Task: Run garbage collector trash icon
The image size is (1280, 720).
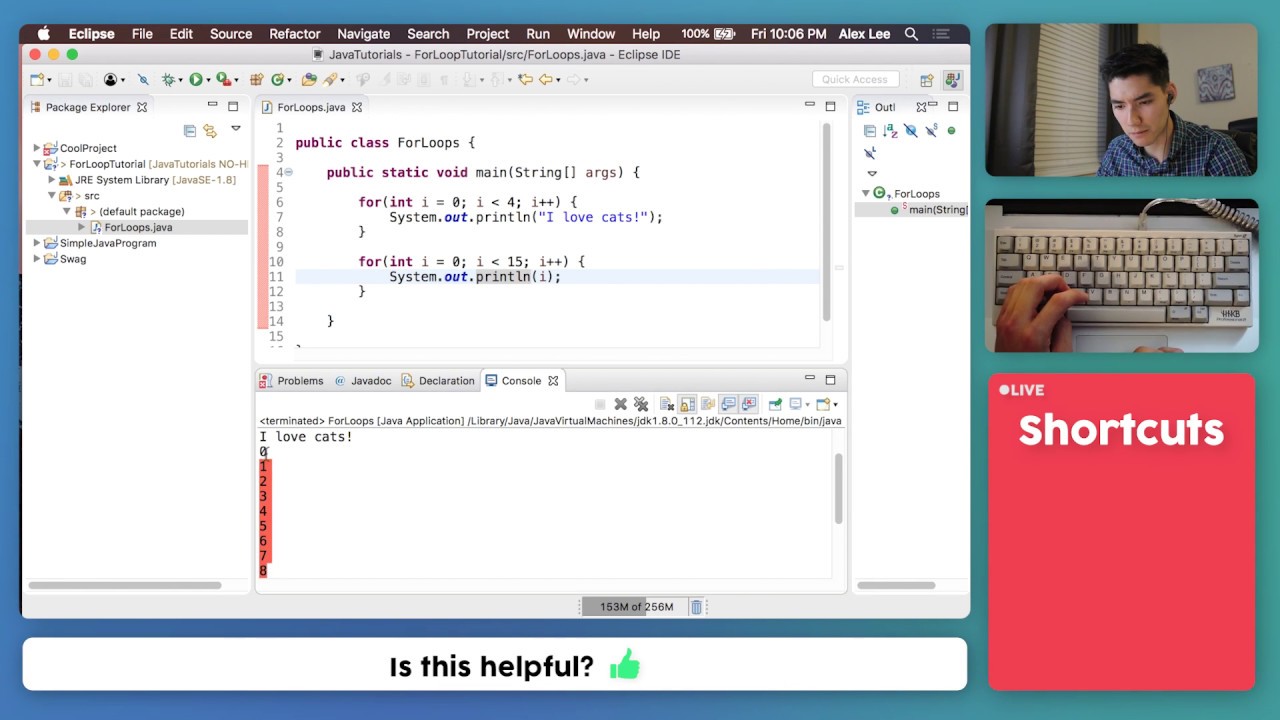Action: pos(697,607)
